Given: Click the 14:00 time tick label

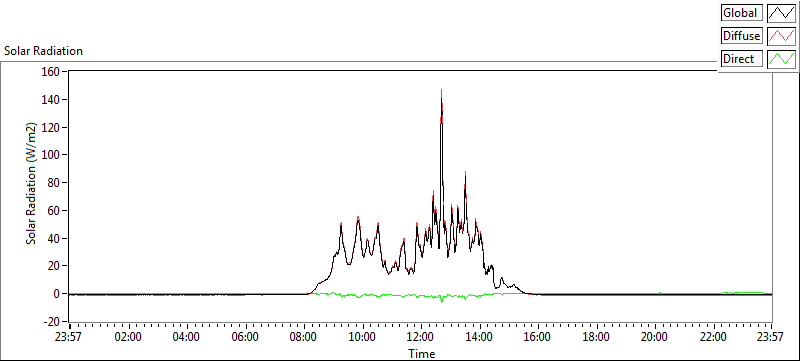Looking at the screenshot, I should point(480,337).
